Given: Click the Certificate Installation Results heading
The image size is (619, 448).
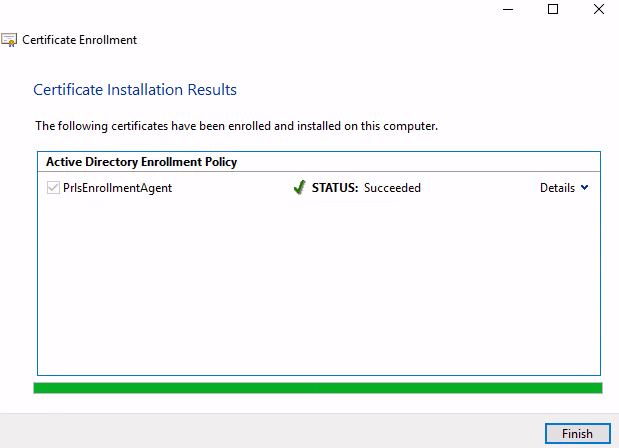Looking at the screenshot, I should 135,90.
